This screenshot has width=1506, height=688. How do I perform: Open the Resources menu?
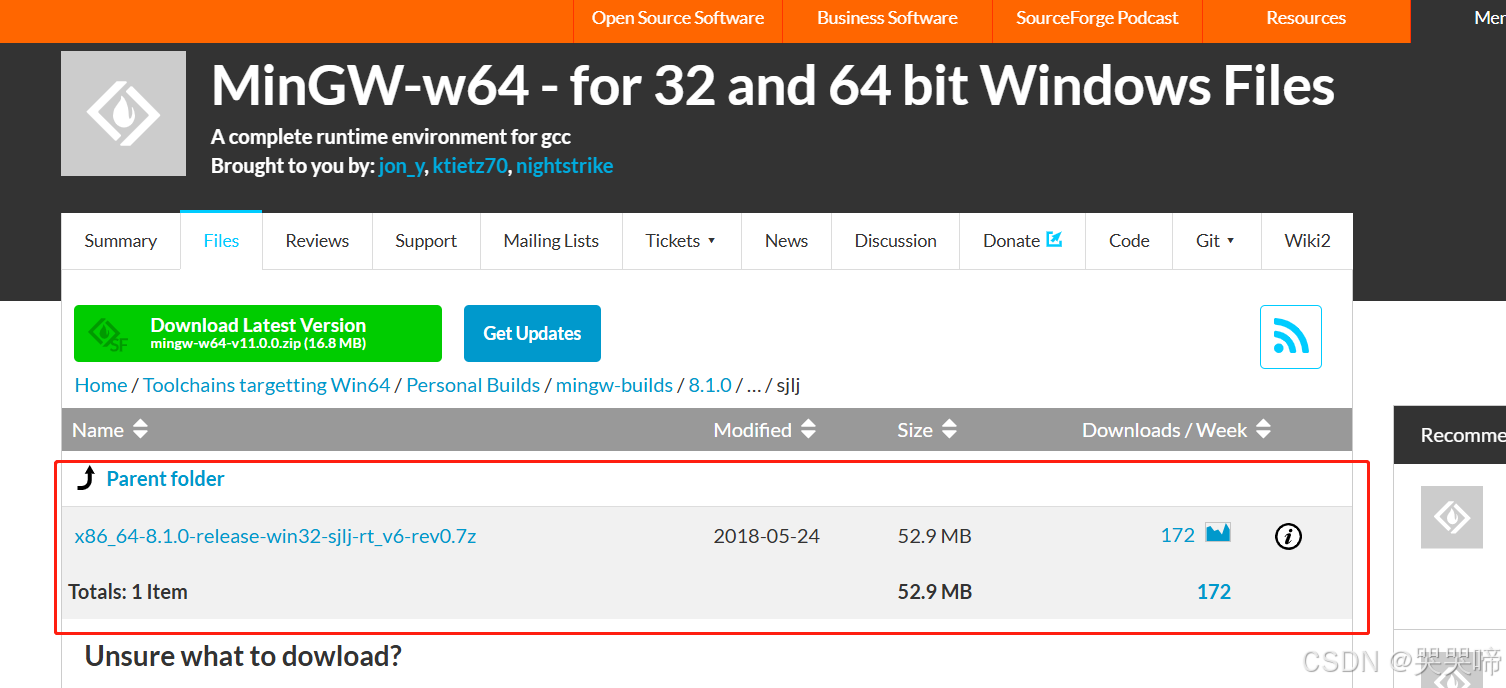coord(1306,19)
